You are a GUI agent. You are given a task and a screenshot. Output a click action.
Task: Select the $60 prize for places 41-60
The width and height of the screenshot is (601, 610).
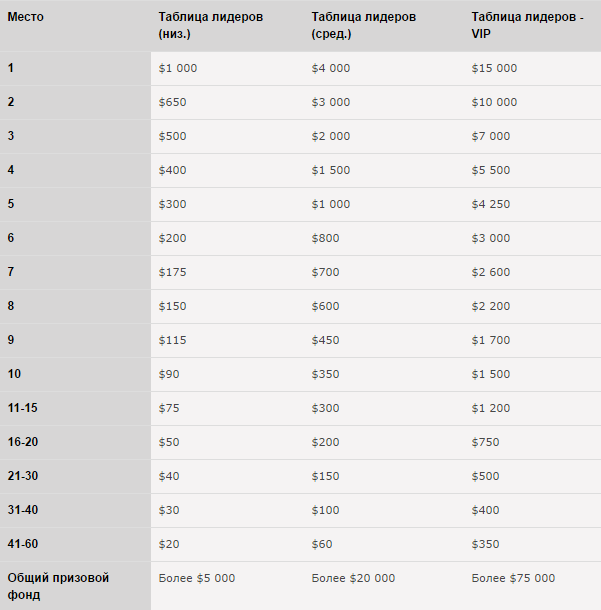click(322, 544)
